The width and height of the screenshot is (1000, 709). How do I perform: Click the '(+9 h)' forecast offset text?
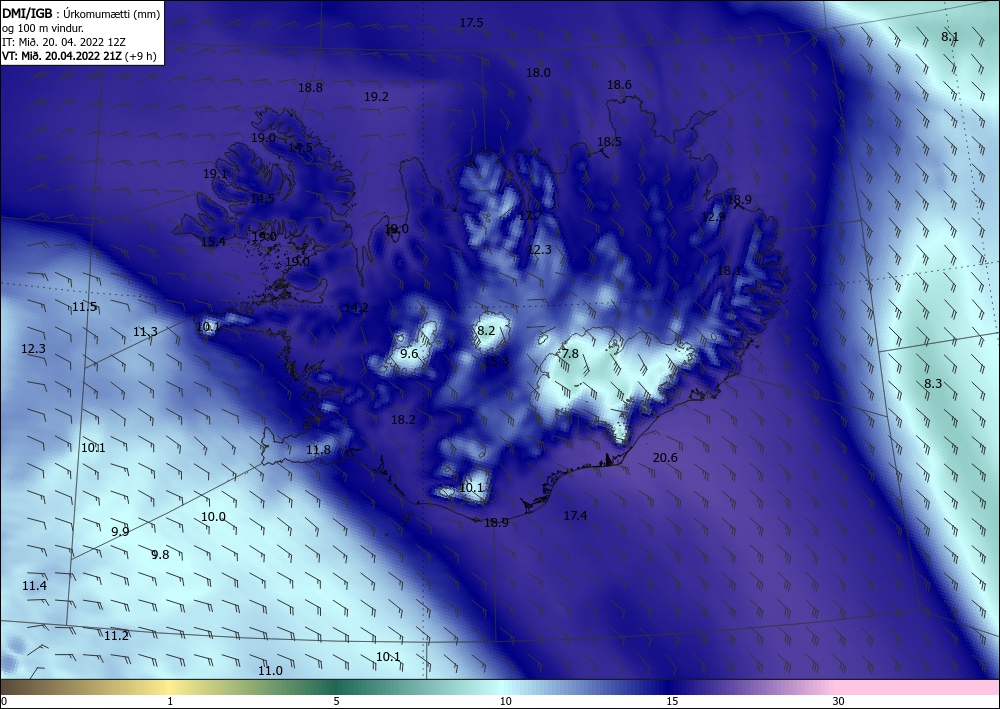pos(141,56)
